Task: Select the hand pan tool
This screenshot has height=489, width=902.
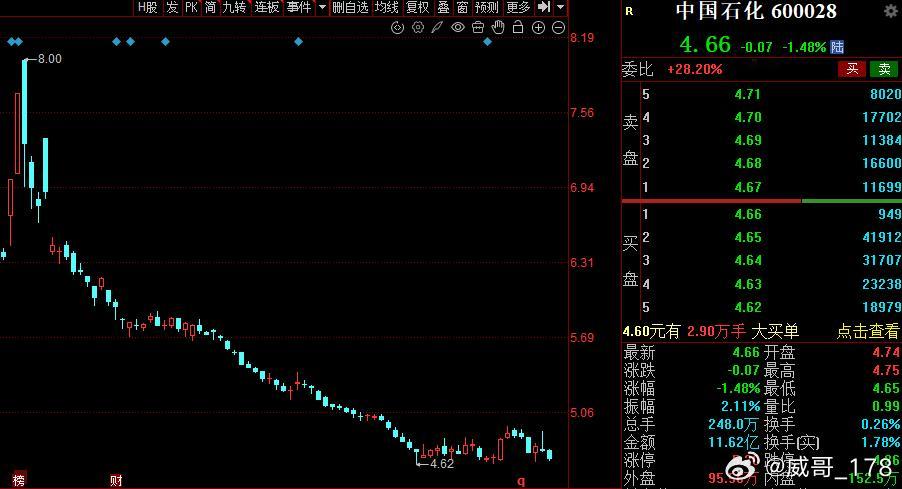Action: tap(498, 27)
